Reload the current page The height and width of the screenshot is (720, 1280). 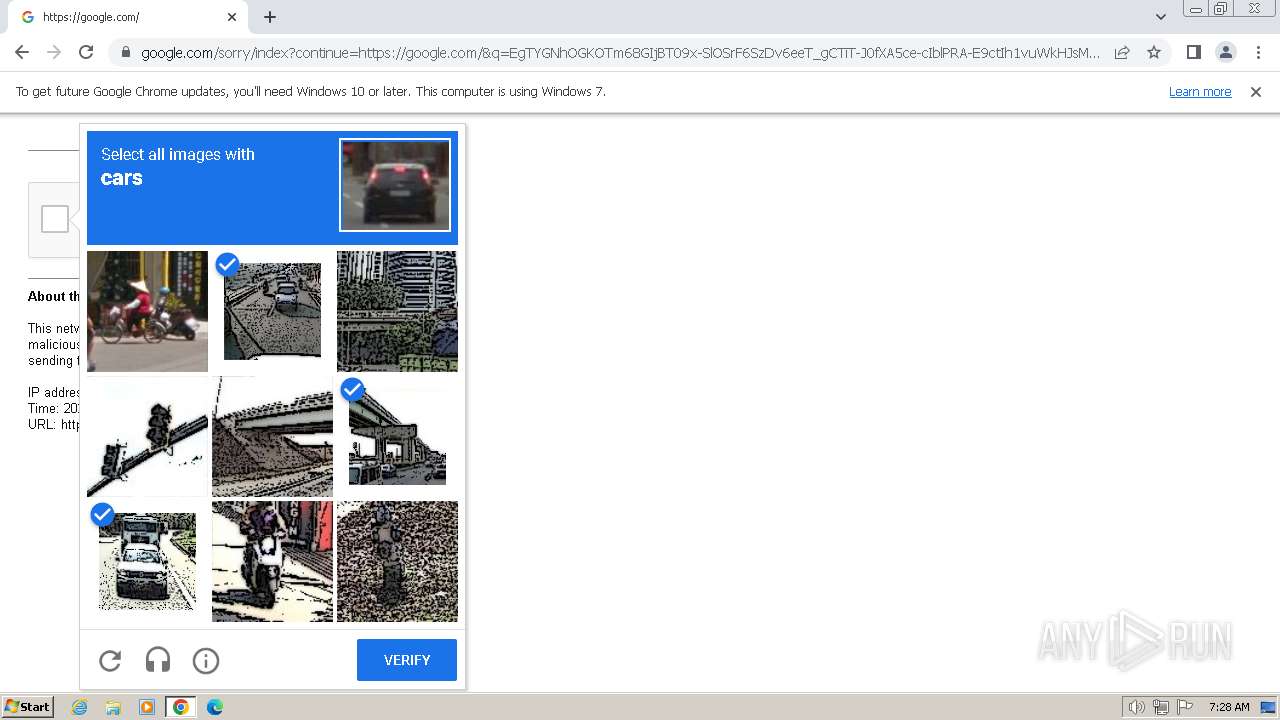click(86, 52)
